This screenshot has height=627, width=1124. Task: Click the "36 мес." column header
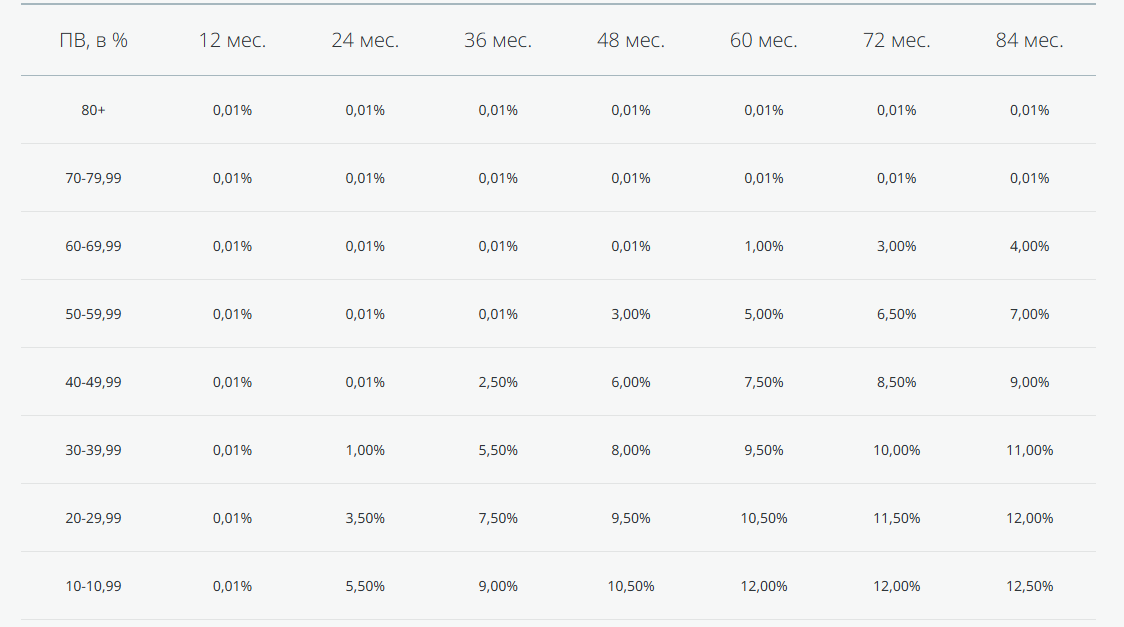click(x=498, y=41)
